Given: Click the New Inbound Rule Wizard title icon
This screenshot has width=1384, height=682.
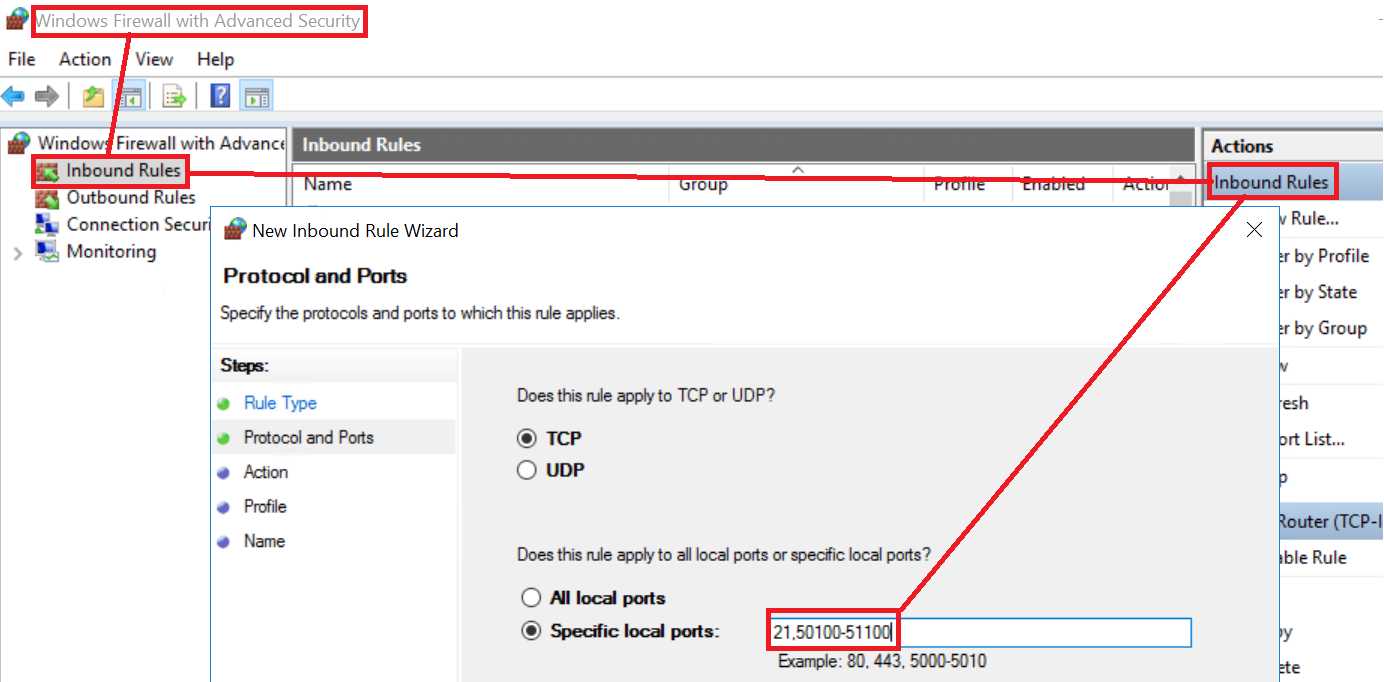Looking at the screenshot, I should 235,230.
